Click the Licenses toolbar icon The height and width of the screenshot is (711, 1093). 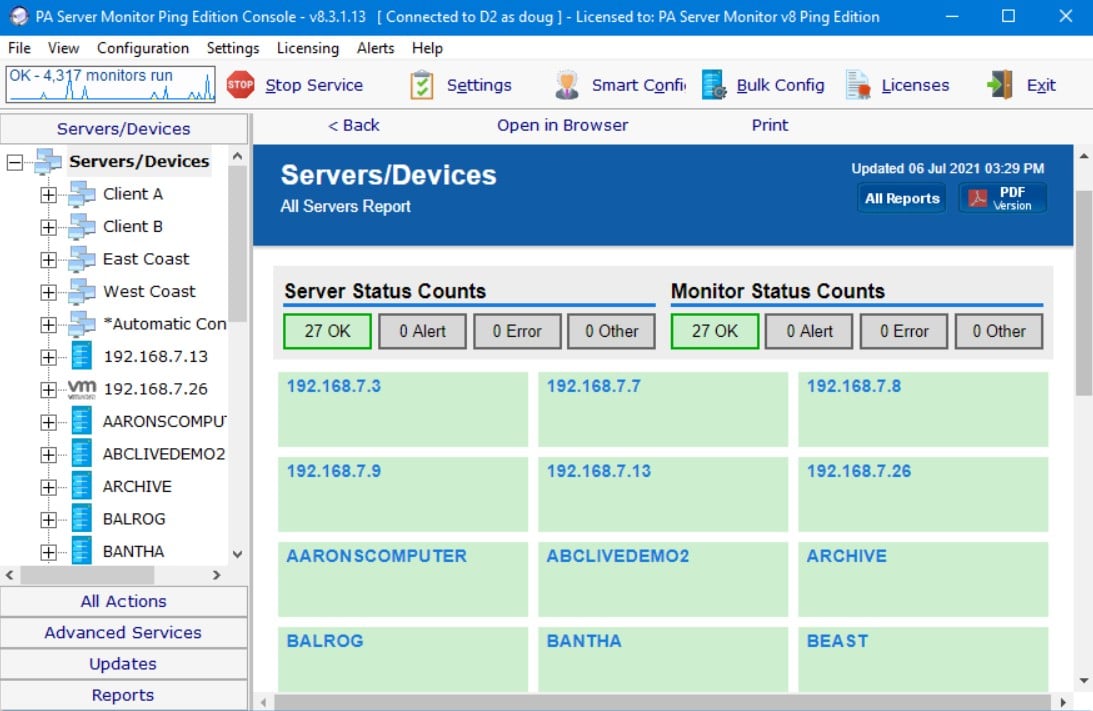coord(857,85)
